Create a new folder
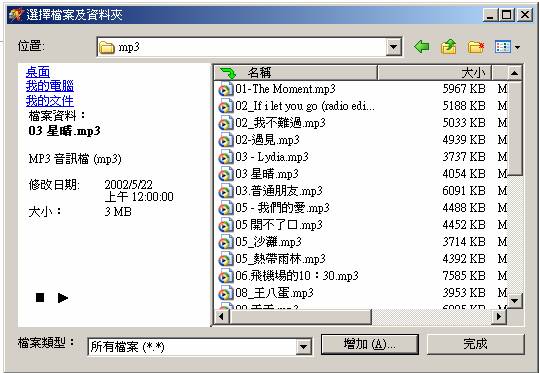This screenshot has width=539, height=373. pyautogui.click(x=476, y=47)
